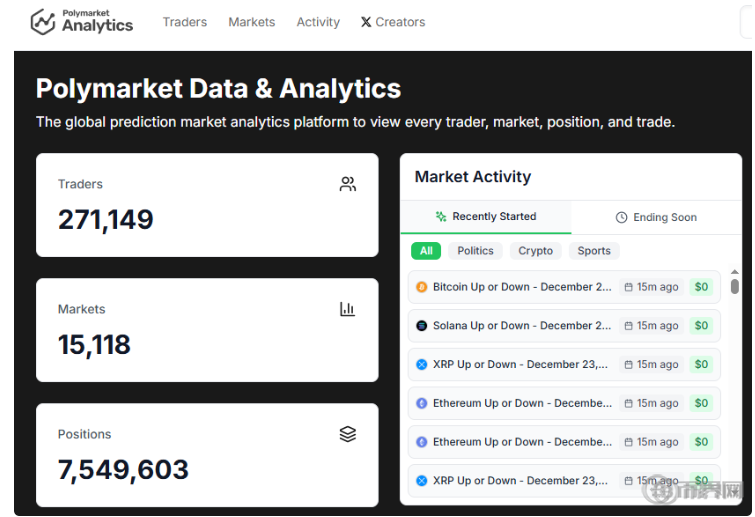The height and width of the screenshot is (517, 755).
Task: Switch to the Ending Soon tab
Action: click(x=656, y=217)
